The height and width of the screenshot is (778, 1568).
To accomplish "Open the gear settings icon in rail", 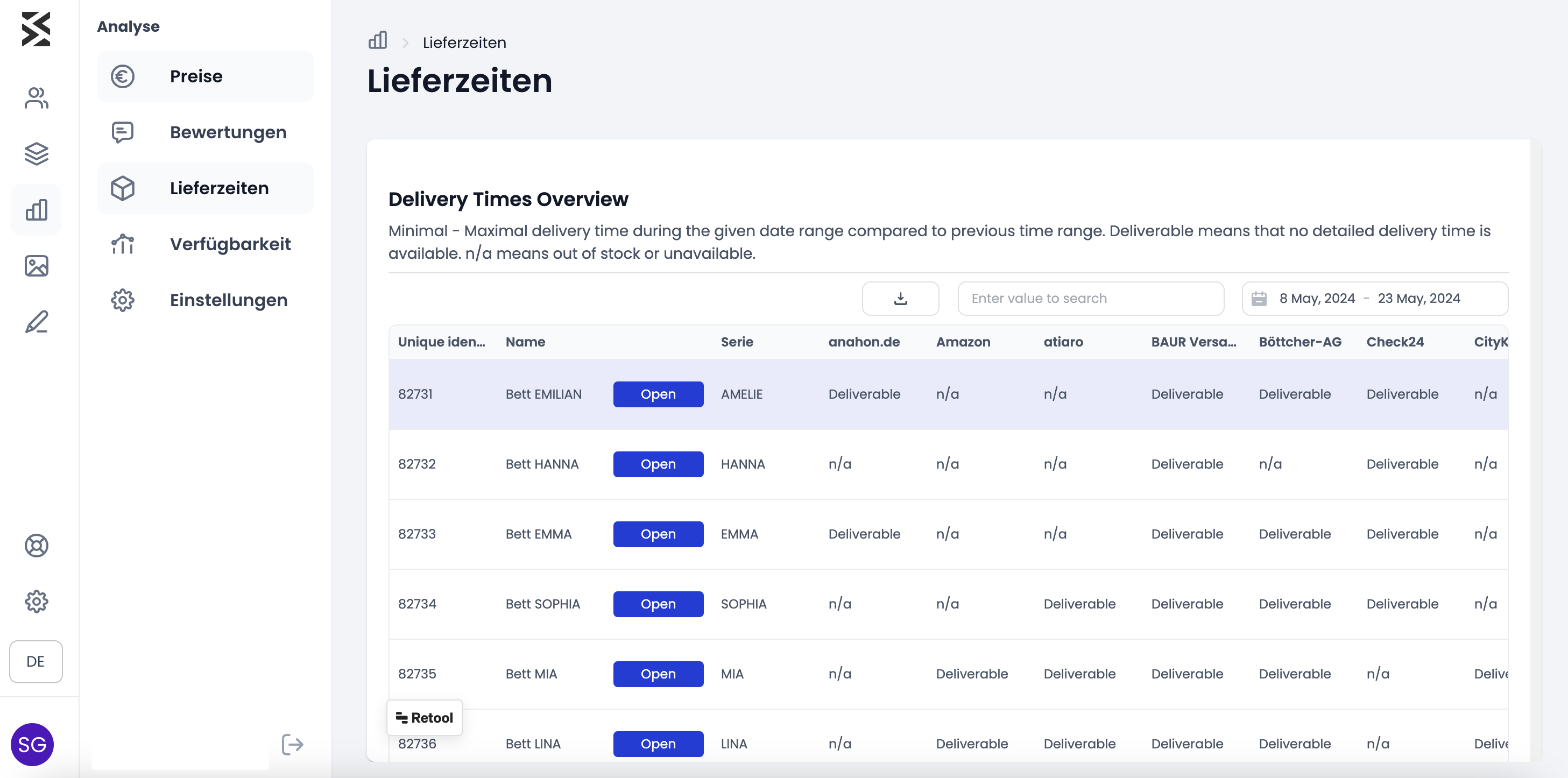I will [36, 602].
